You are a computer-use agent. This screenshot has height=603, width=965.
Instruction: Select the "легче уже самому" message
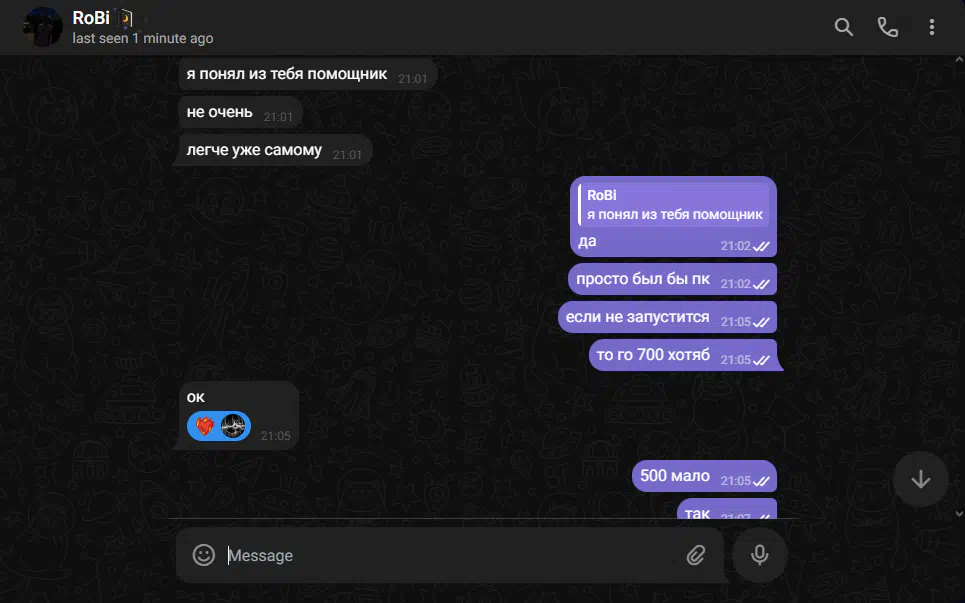click(x=274, y=151)
